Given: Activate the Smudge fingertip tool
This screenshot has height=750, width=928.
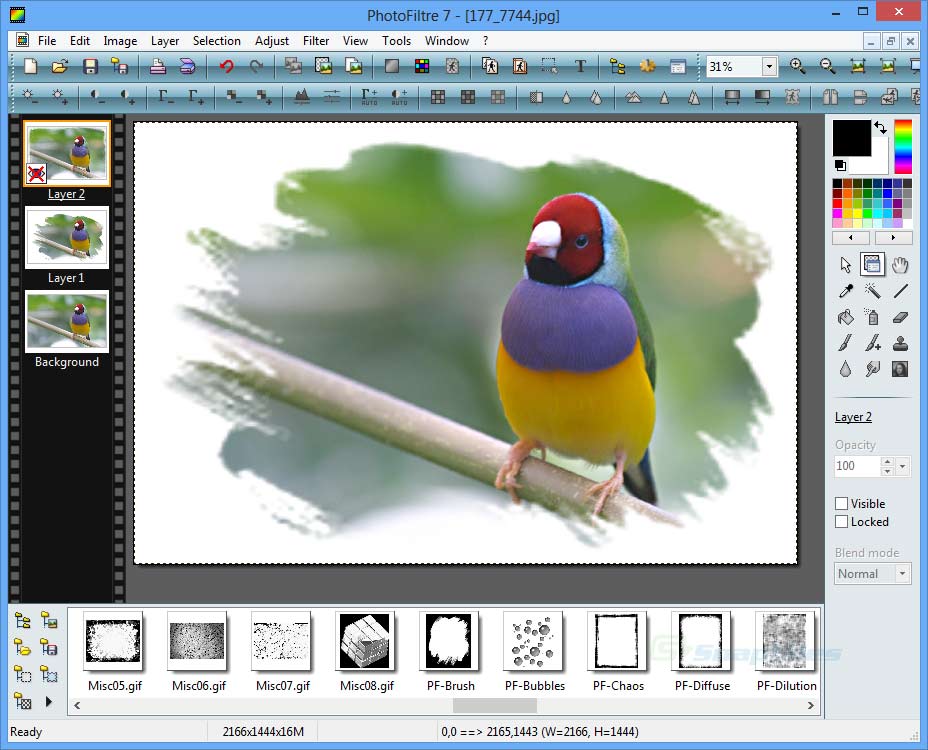Looking at the screenshot, I should 872,368.
